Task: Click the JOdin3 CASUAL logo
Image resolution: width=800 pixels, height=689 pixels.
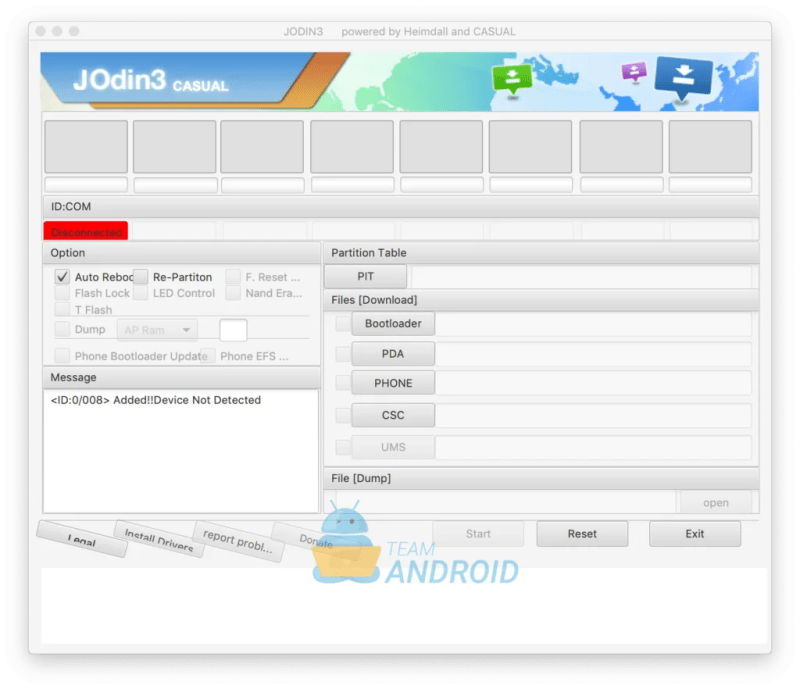Action: (x=151, y=82)
